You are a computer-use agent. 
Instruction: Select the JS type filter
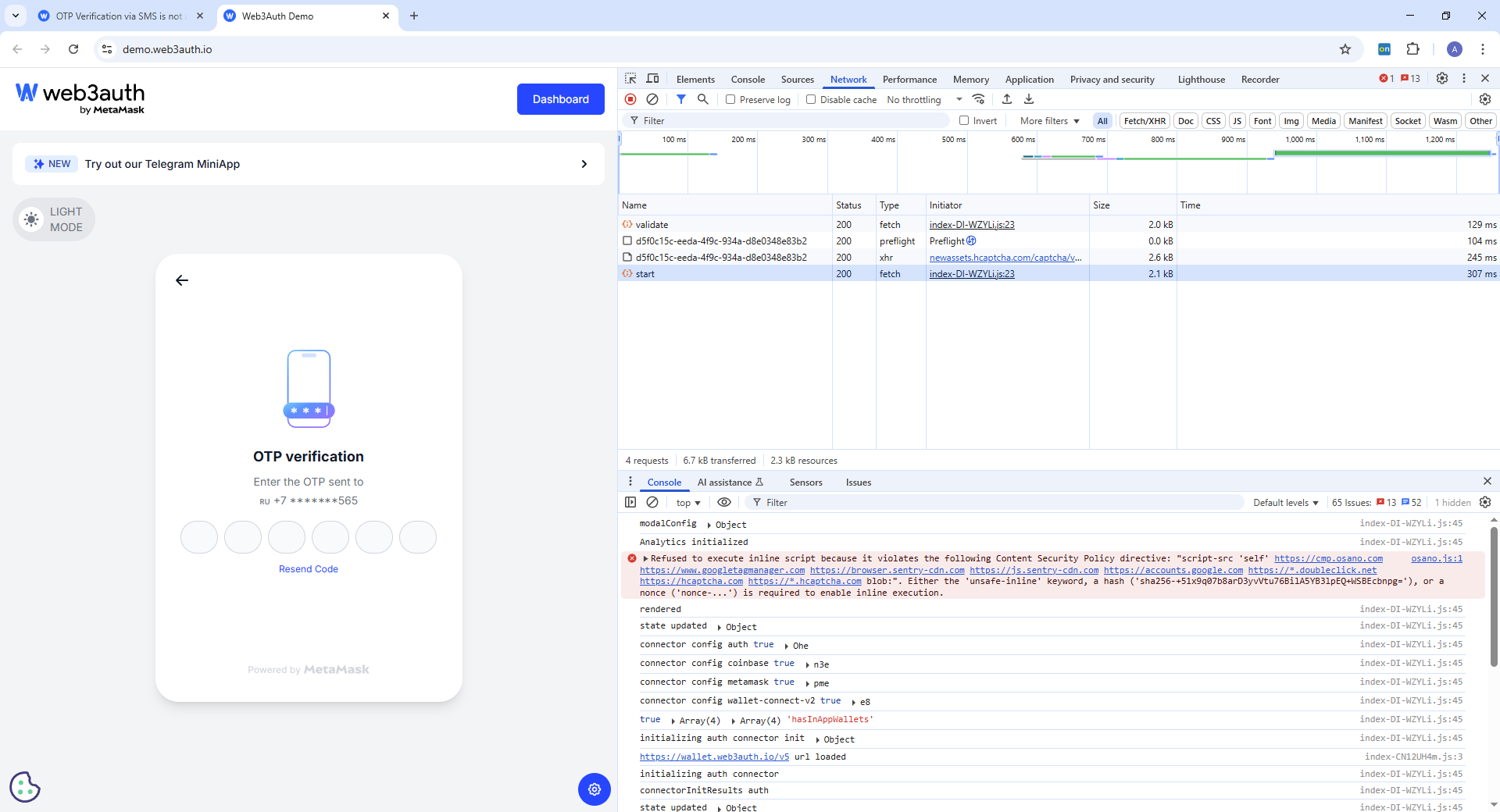click(1237, 121)
